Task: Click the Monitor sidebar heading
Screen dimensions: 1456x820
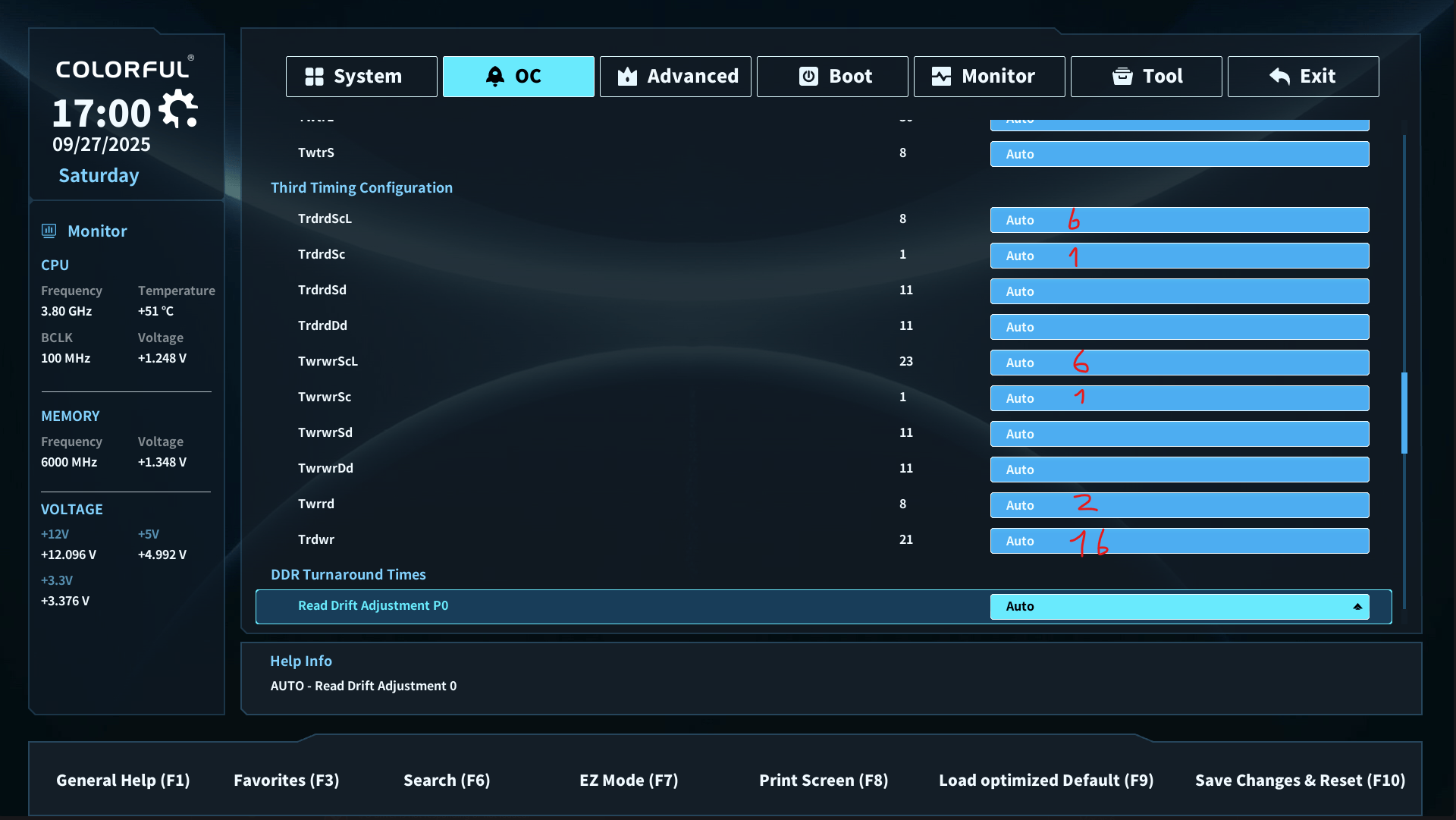Action: (97, 231)
